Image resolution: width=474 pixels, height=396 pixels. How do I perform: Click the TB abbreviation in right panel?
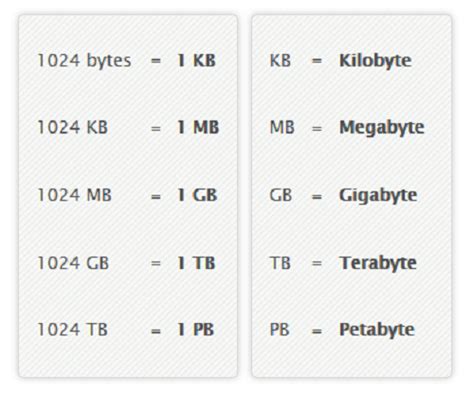(280, 263)
